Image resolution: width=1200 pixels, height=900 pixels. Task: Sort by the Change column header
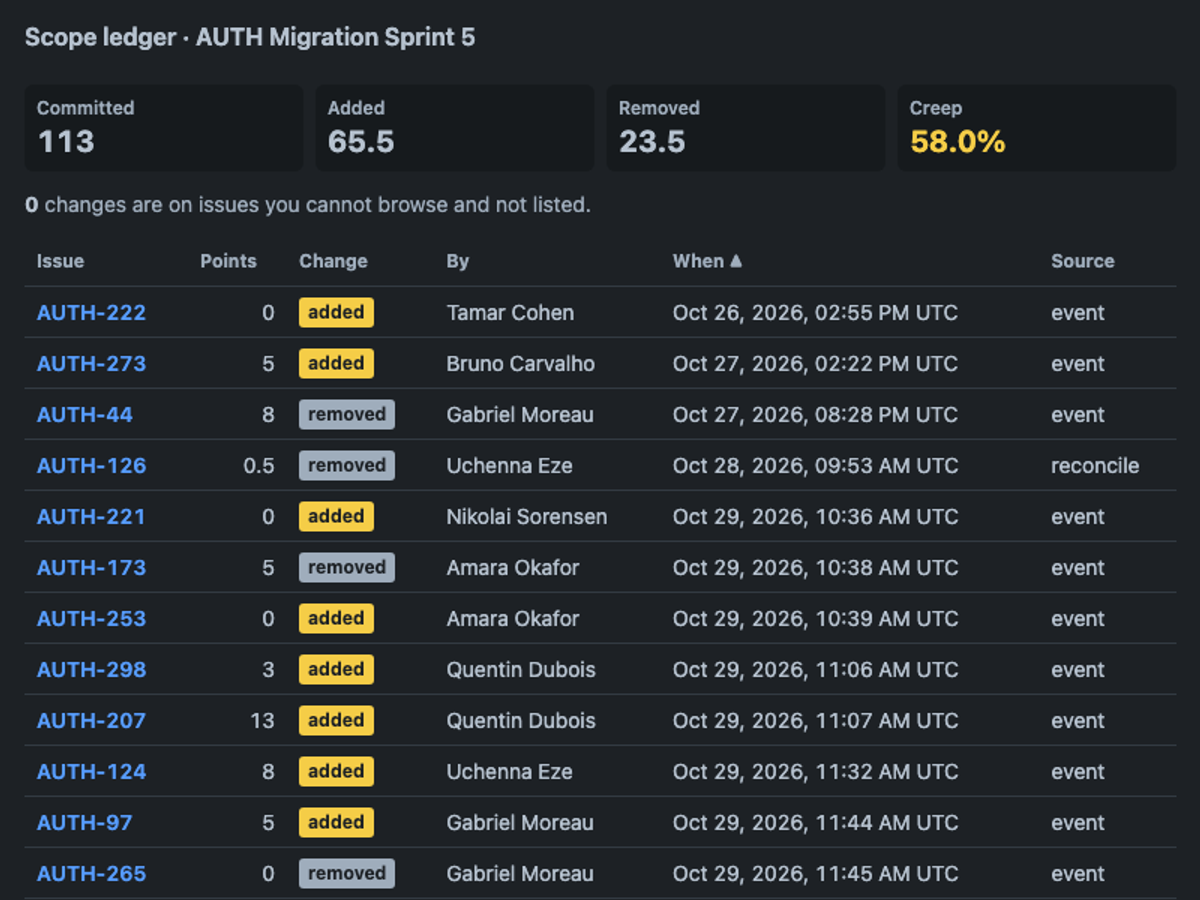tap(333, 261)
